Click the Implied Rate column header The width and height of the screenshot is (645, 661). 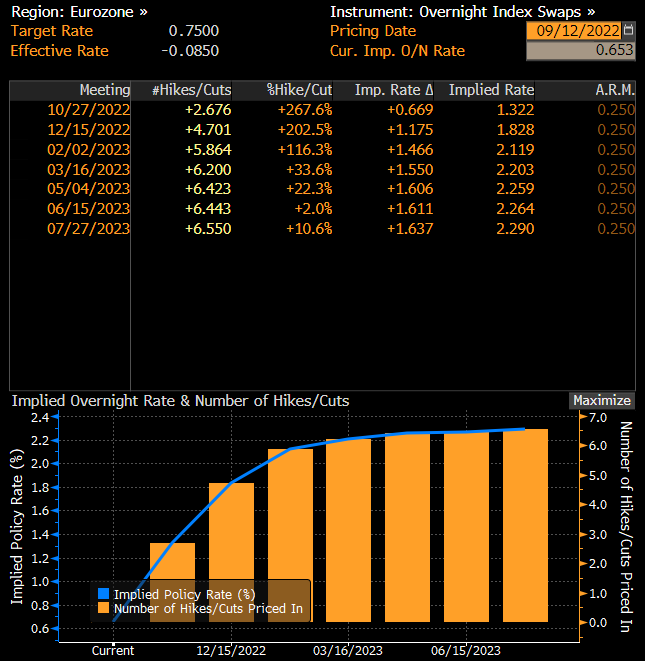pos(491,90)
